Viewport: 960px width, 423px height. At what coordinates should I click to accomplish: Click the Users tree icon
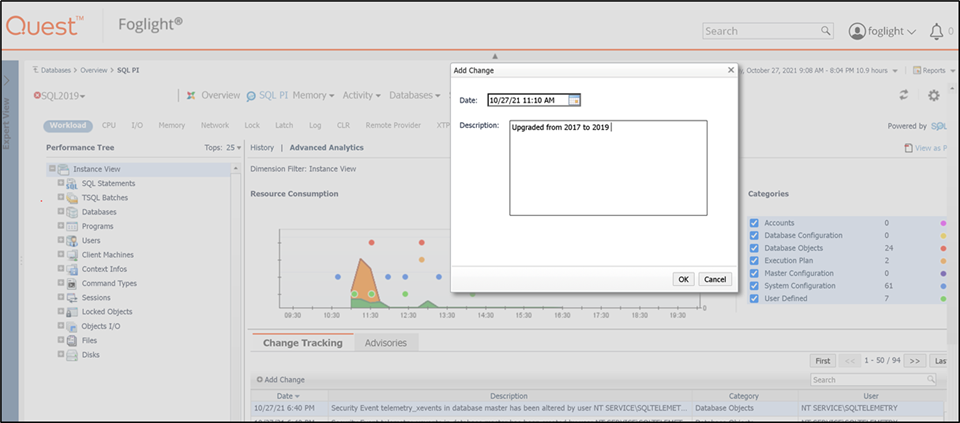[x=72, y=241]
